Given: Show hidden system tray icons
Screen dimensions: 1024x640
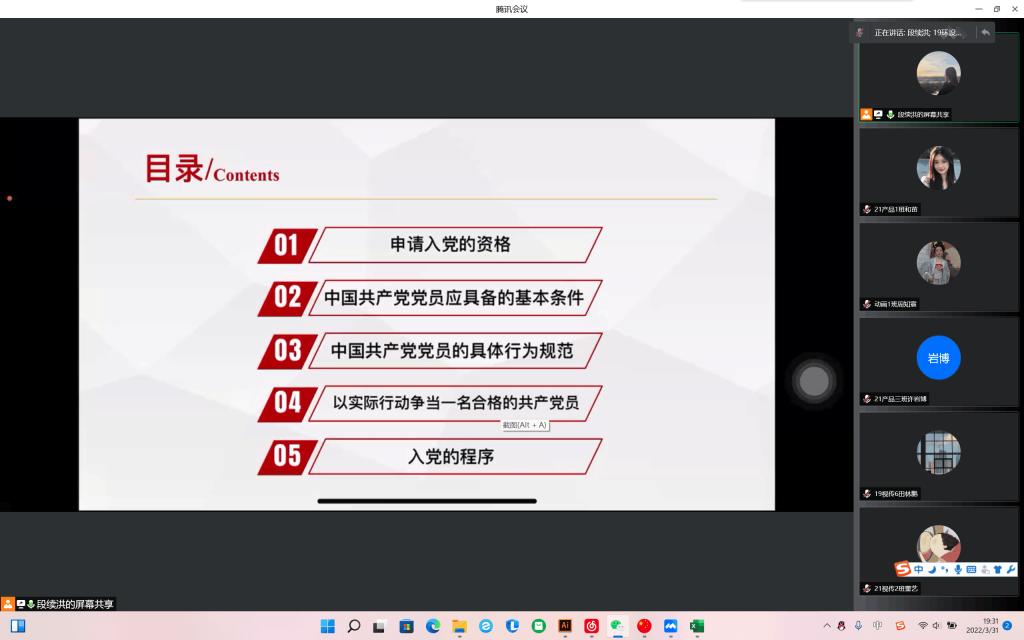Looking at the screenshot, I should click(827, 626).
